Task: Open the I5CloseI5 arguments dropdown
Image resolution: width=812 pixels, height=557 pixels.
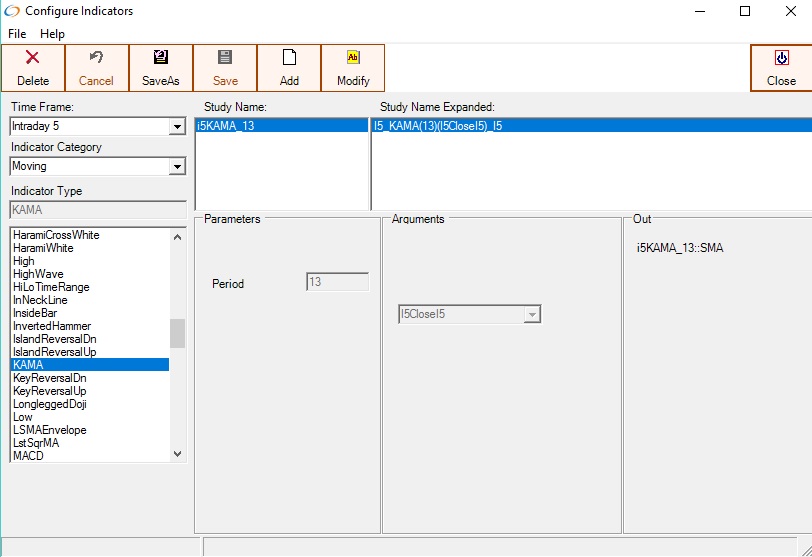Action: tap(532, 315)
